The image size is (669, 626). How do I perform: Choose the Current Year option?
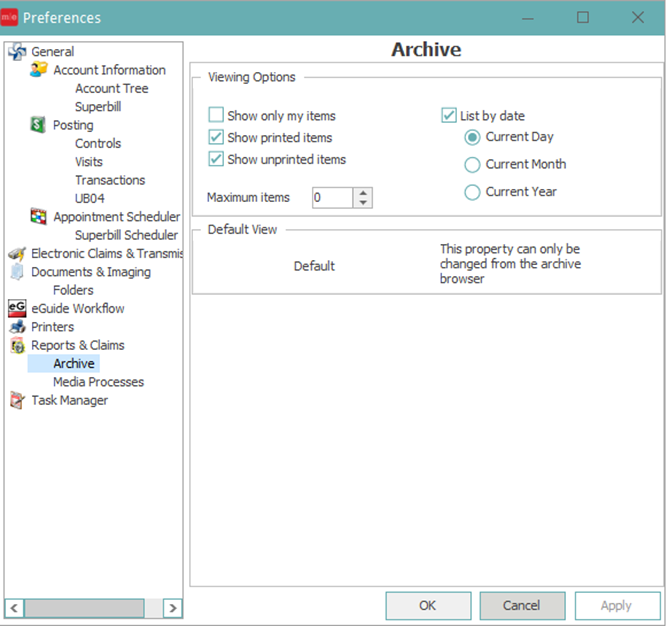pyautogui.click(x=472, y=193)
